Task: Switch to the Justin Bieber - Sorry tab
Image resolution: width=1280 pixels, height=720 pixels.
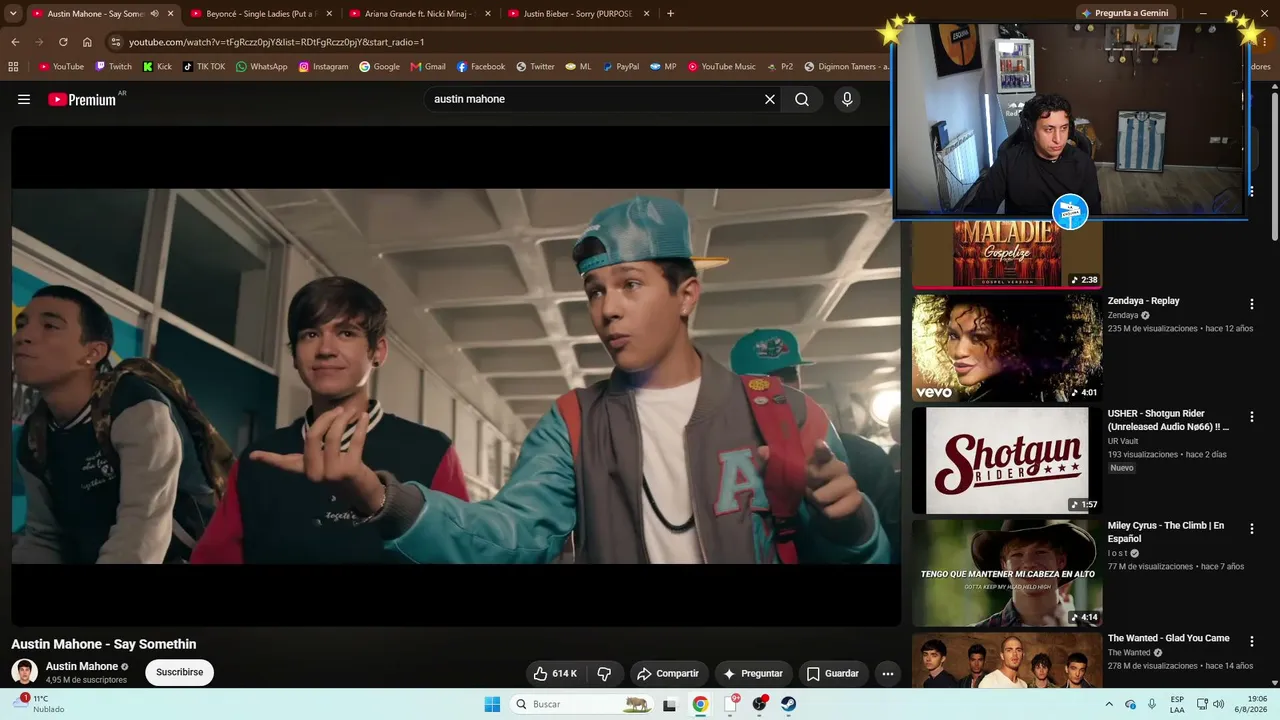Action: point(580,14)
